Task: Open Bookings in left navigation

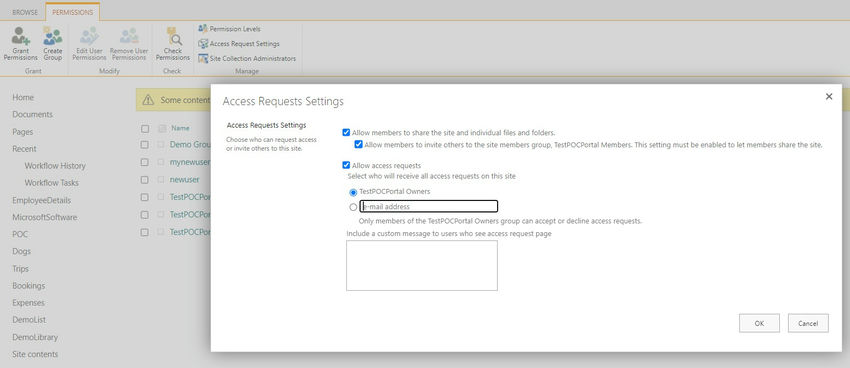Action: 29,286
